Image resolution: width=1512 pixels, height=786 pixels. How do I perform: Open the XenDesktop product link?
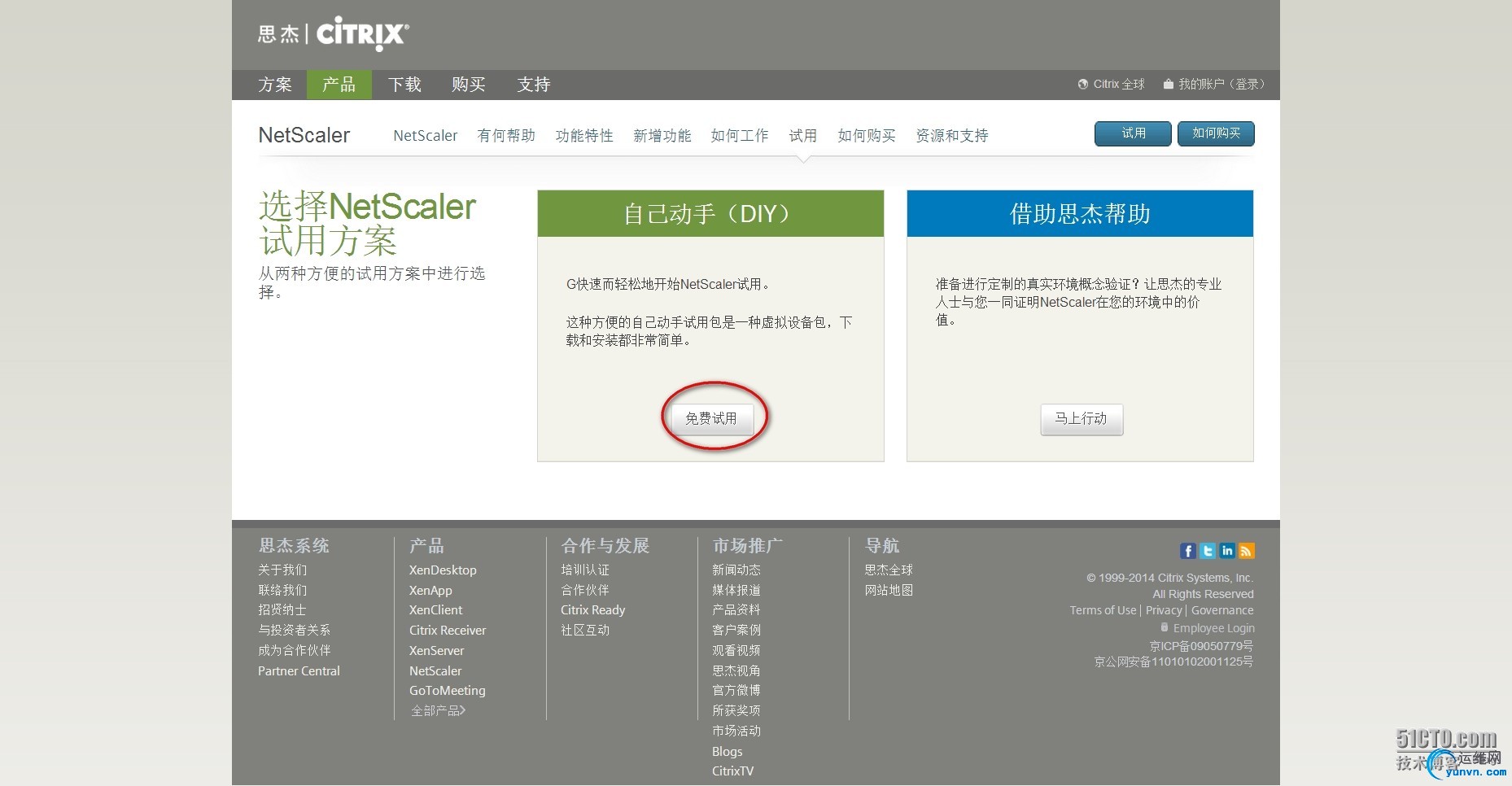pyautogui.click(x=443, y=570)
